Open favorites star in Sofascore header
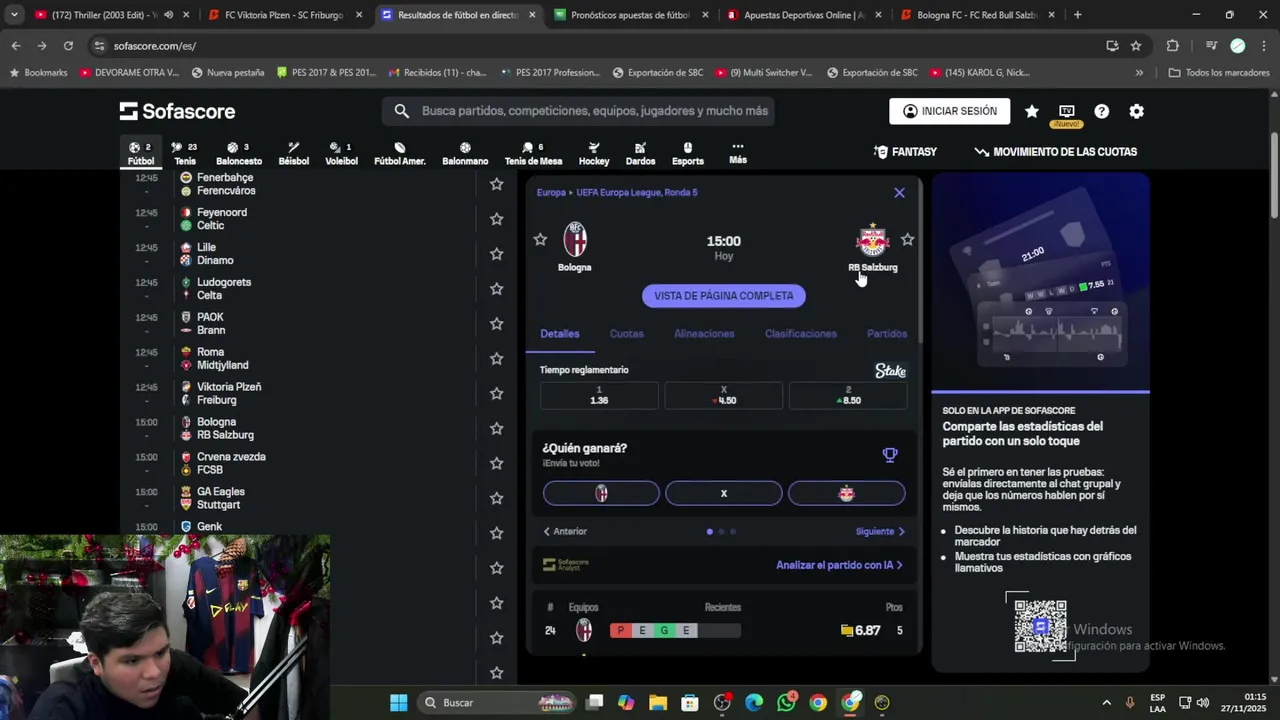This screenshot has height=720, width=1280. [x=1031, y=111]
